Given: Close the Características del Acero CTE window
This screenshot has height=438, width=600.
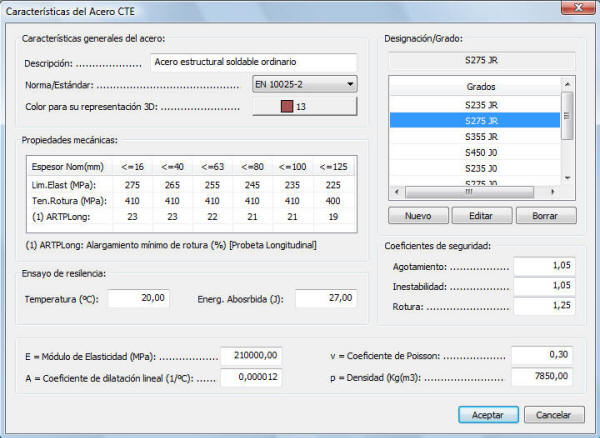Looking at the screenshot, I should [x=578, y=8].
